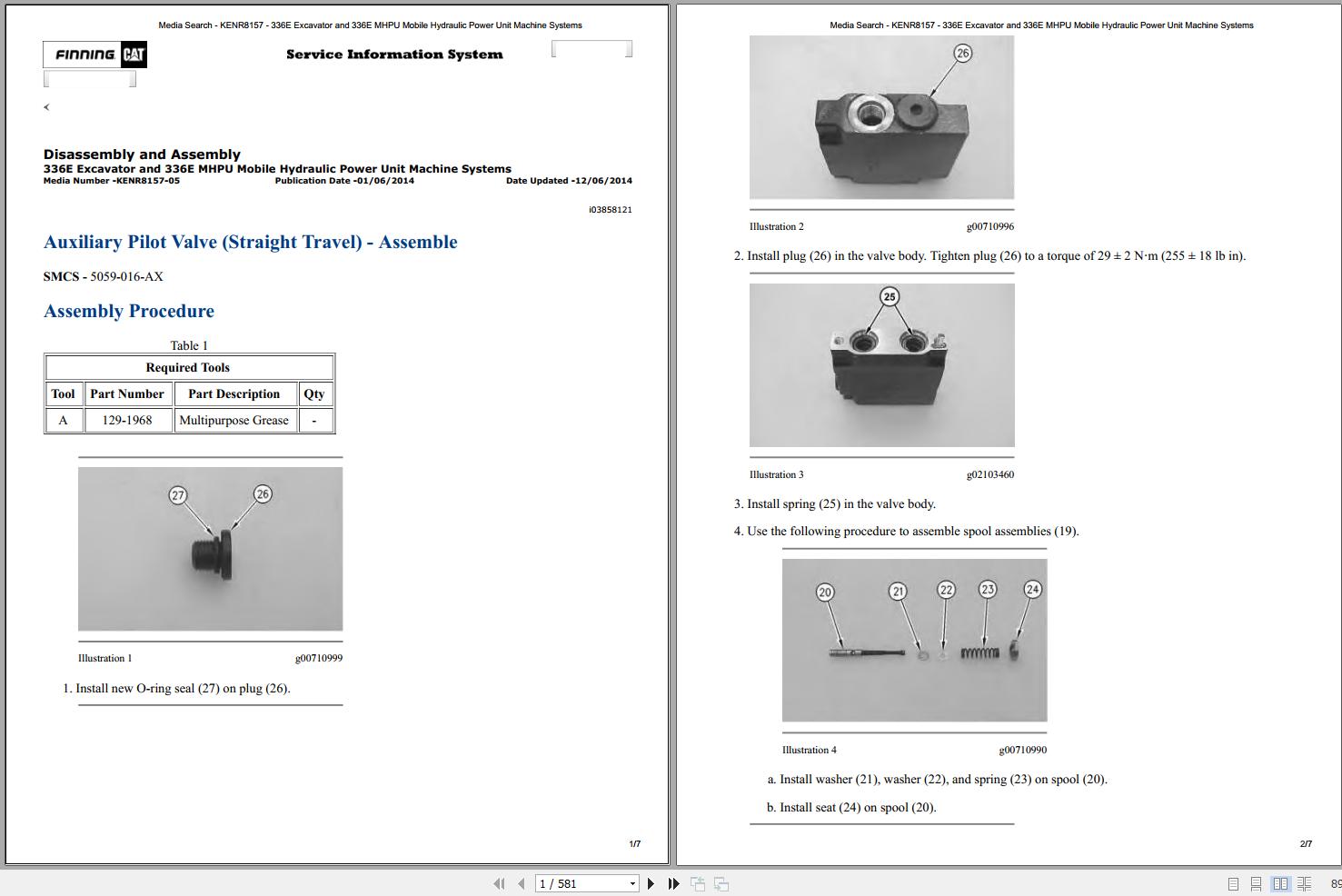Click the 'Disassembly and Assembly' heading

coord(142,154)
